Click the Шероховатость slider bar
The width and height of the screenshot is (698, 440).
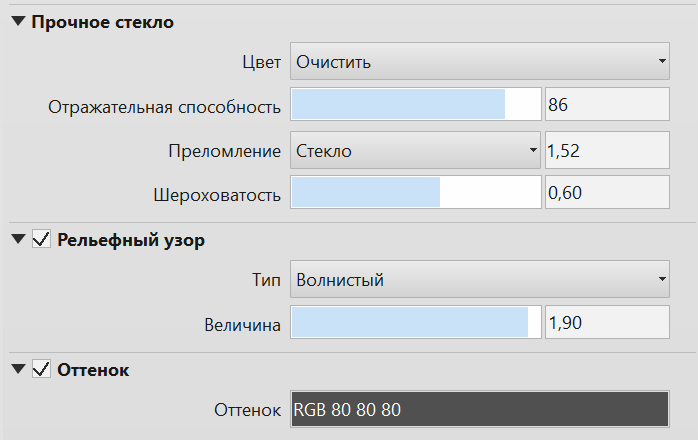pos(415,193)
